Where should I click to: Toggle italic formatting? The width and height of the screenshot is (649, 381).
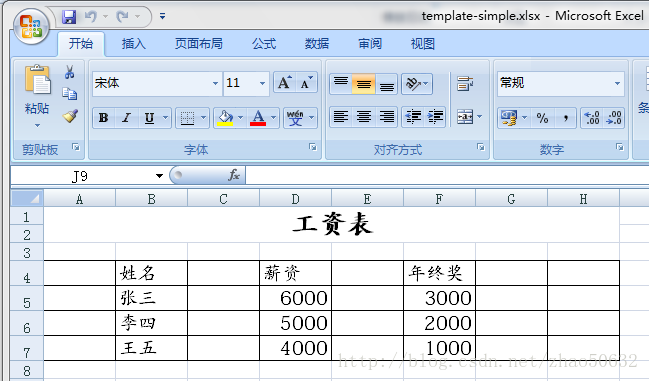[x=127, y=118]
